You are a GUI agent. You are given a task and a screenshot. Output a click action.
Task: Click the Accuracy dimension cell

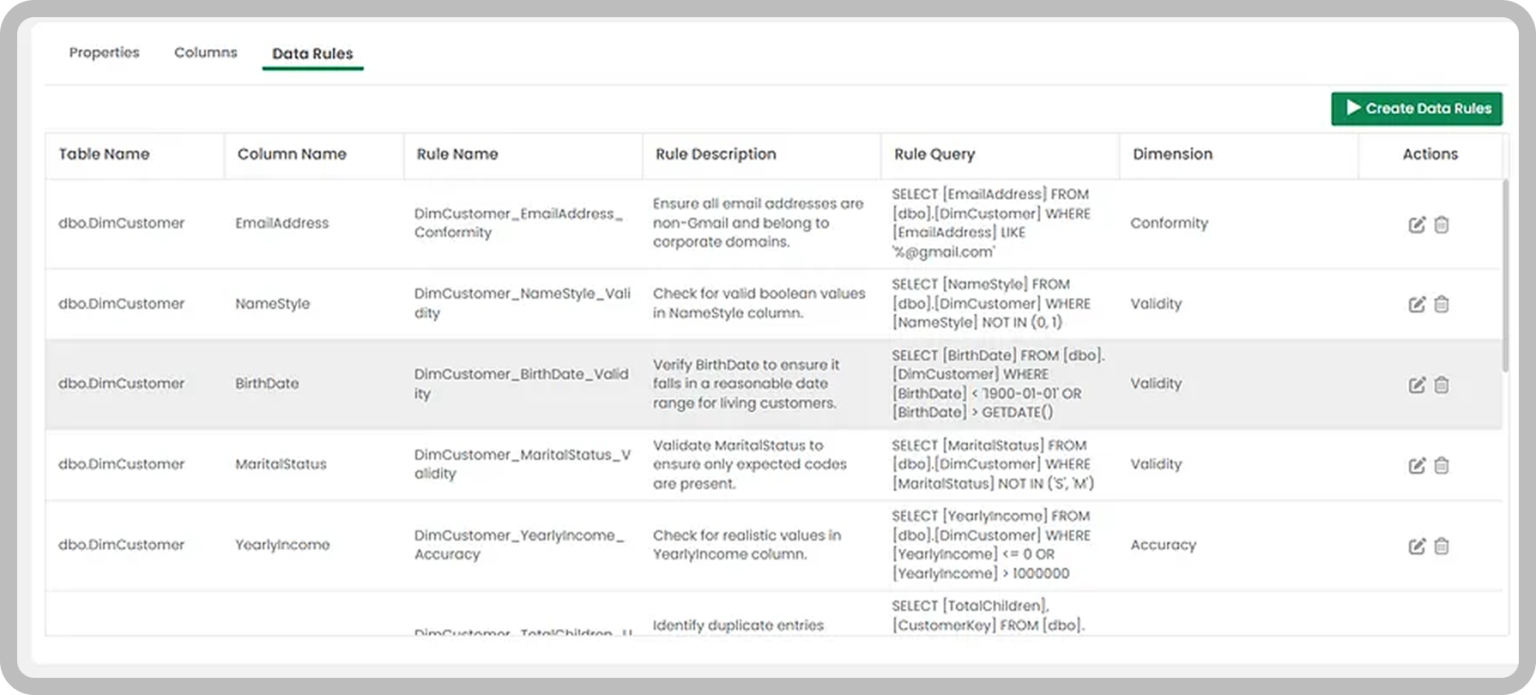coord(1163,545)
